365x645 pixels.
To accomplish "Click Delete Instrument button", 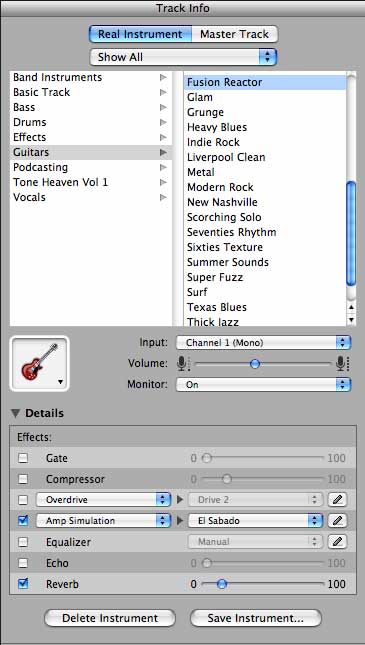I will click(x=110, y=618).
